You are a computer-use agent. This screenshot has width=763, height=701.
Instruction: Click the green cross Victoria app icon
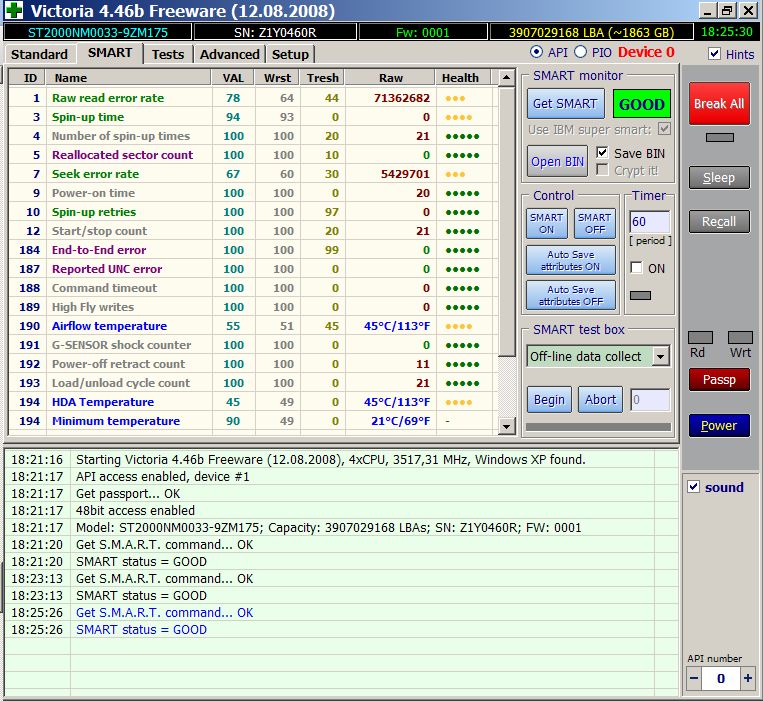14,10
